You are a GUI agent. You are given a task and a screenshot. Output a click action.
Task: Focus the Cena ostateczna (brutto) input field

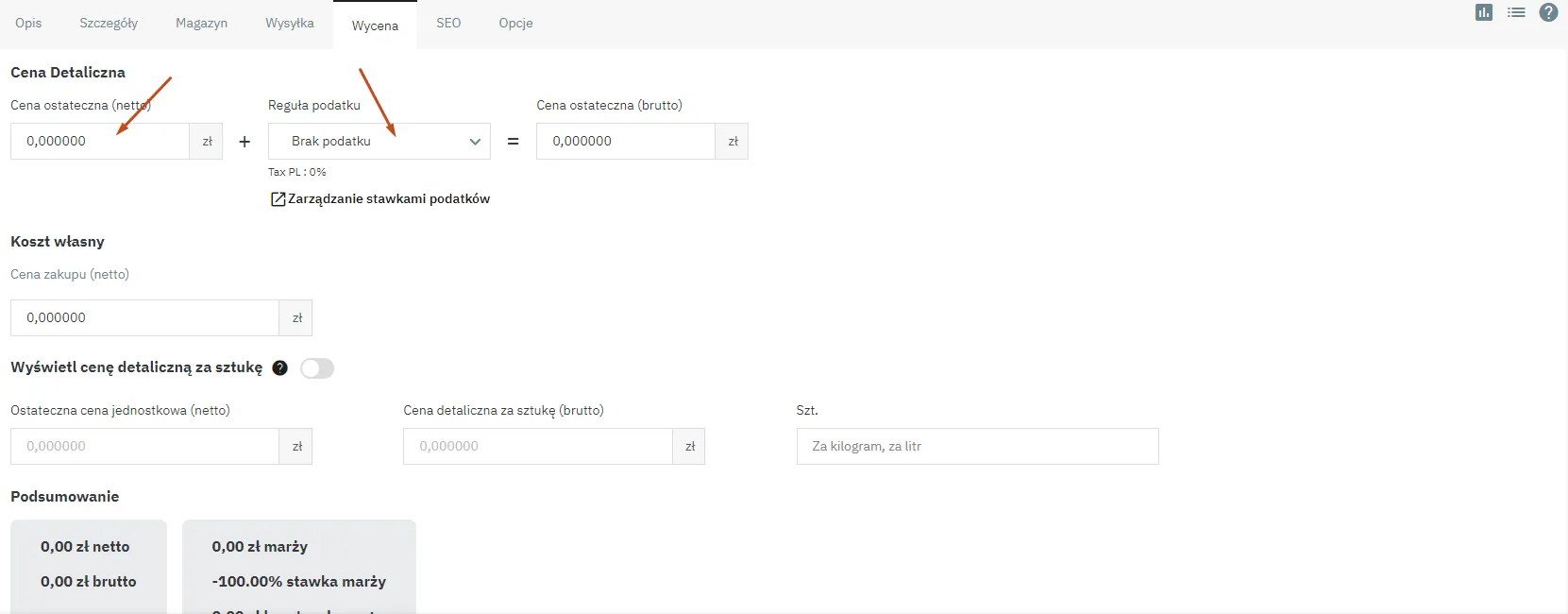pos(625,142)
